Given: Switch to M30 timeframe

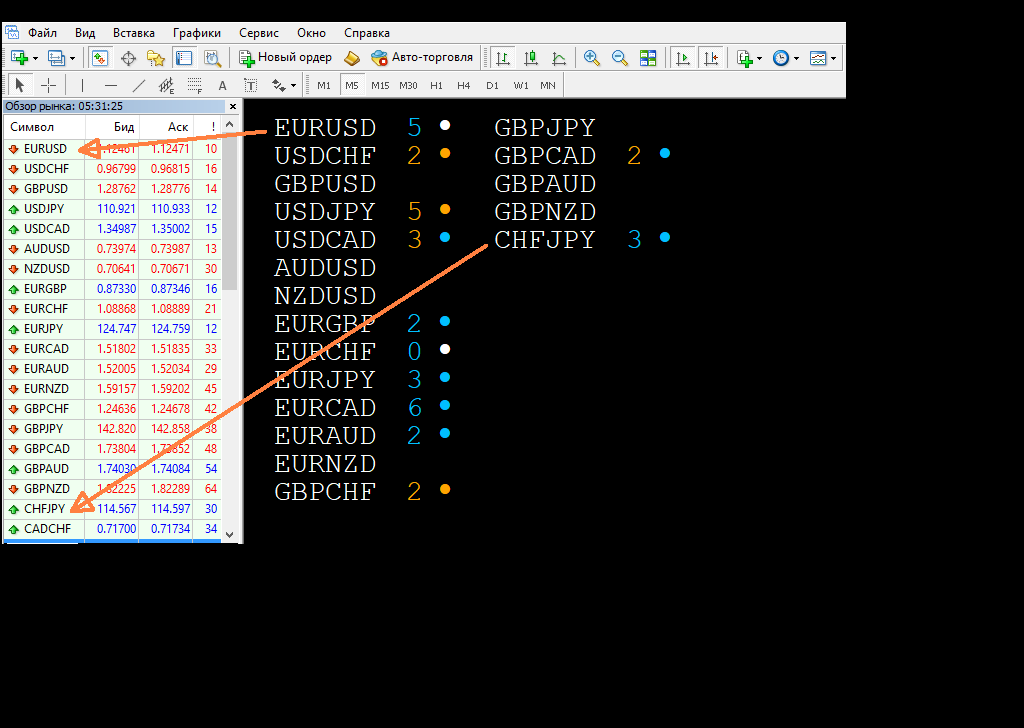Looking at the screenshot, I should point(408,86).
